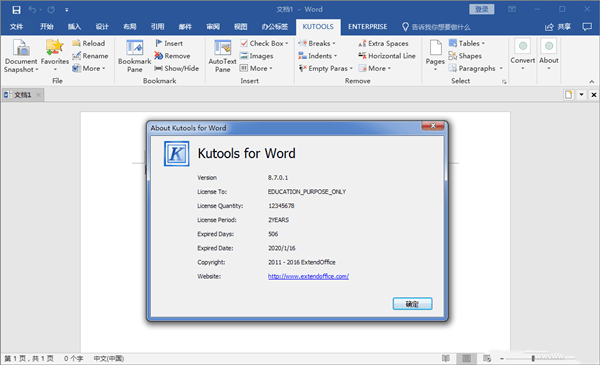This screenshot has height=365, width=600.
Task: Click the 共享 share button
Action: 558,27
